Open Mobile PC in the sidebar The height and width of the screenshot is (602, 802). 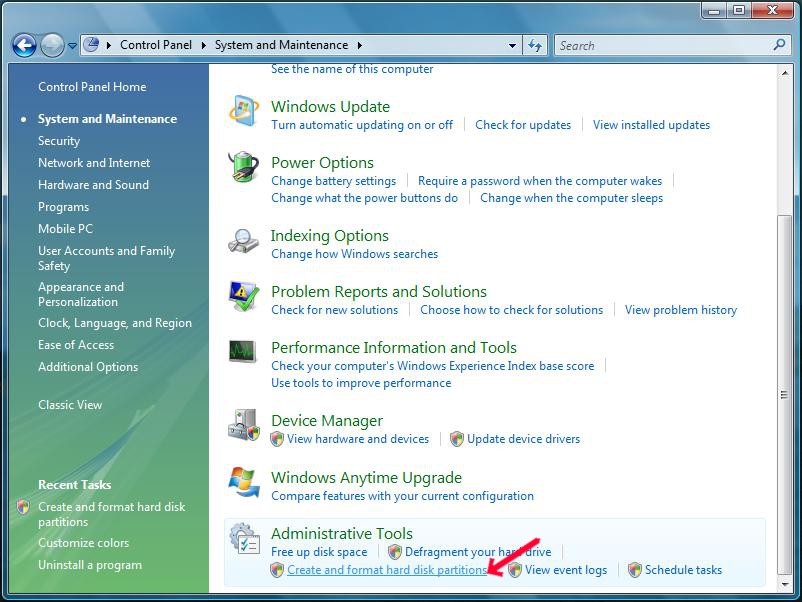65,229
